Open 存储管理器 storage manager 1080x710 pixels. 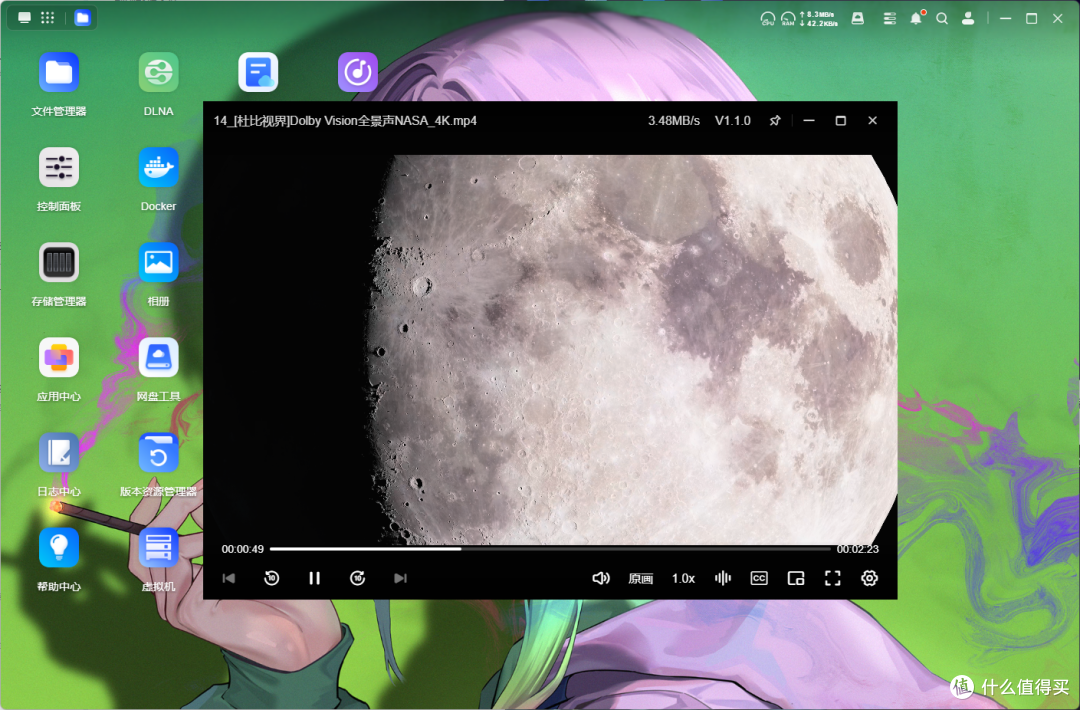[x=59, y=262]
